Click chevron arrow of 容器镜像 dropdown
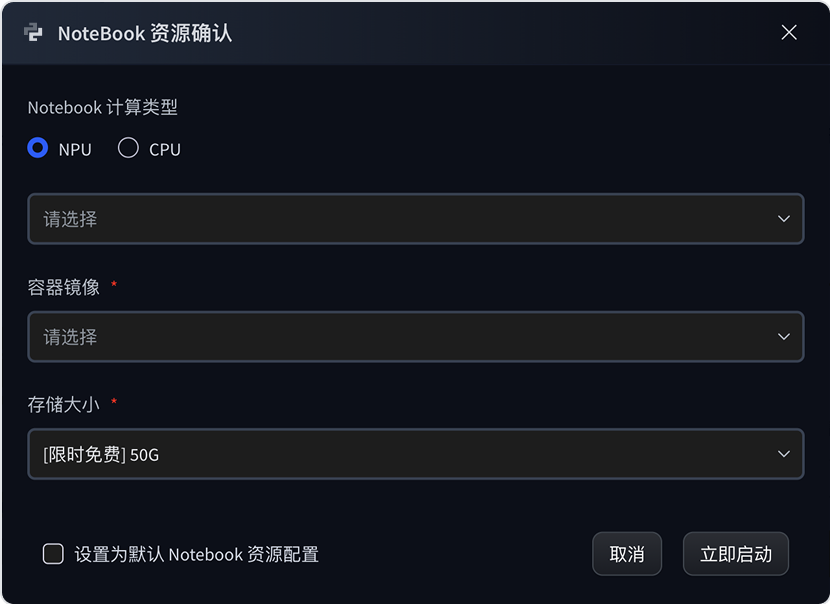This screenshot has height=604, width=830. point(784,337)
